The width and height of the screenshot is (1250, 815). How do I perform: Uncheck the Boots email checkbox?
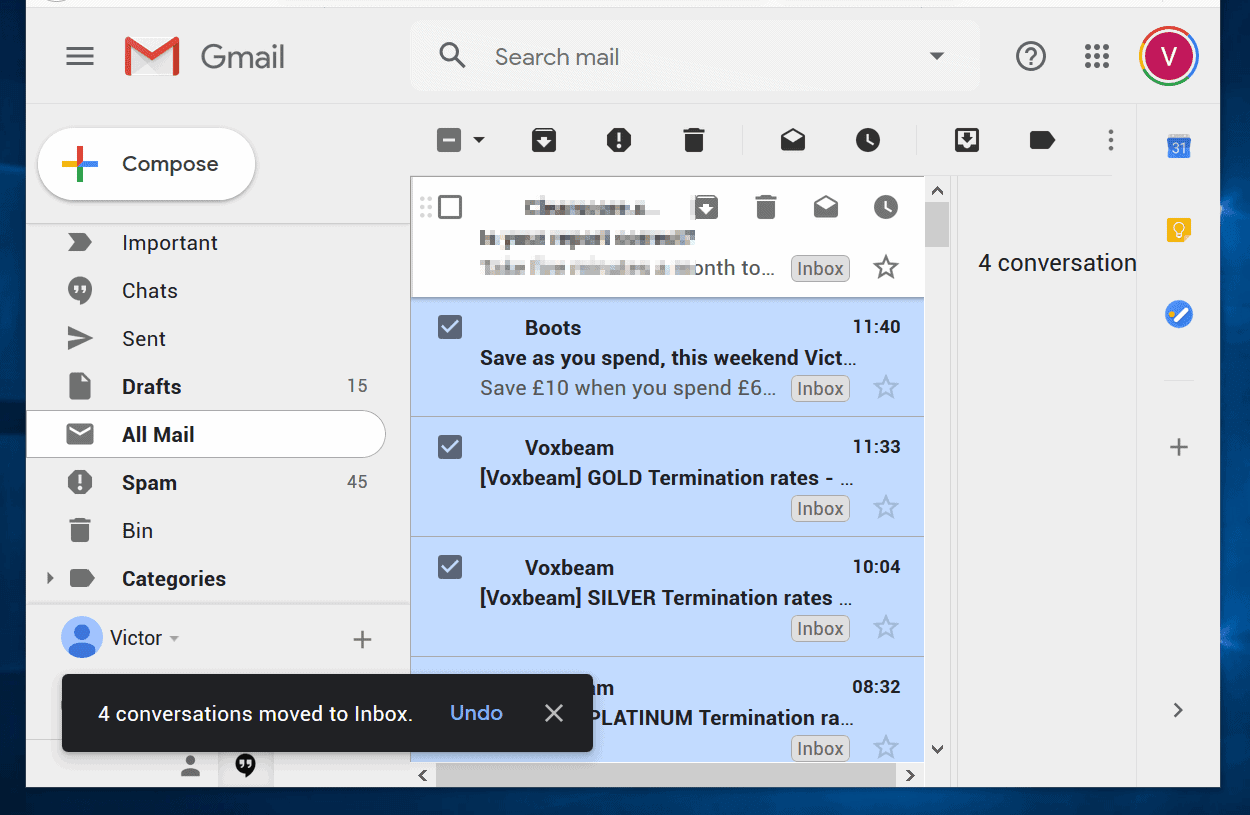(x=449, y=327)
